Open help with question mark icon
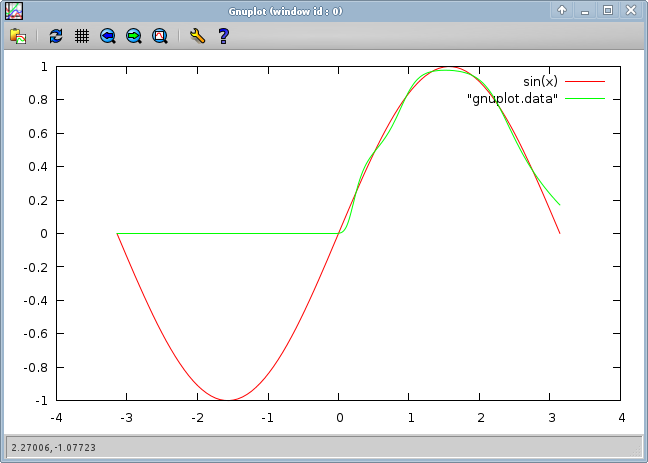The image size is (648, 463). (x=223, y=36)
